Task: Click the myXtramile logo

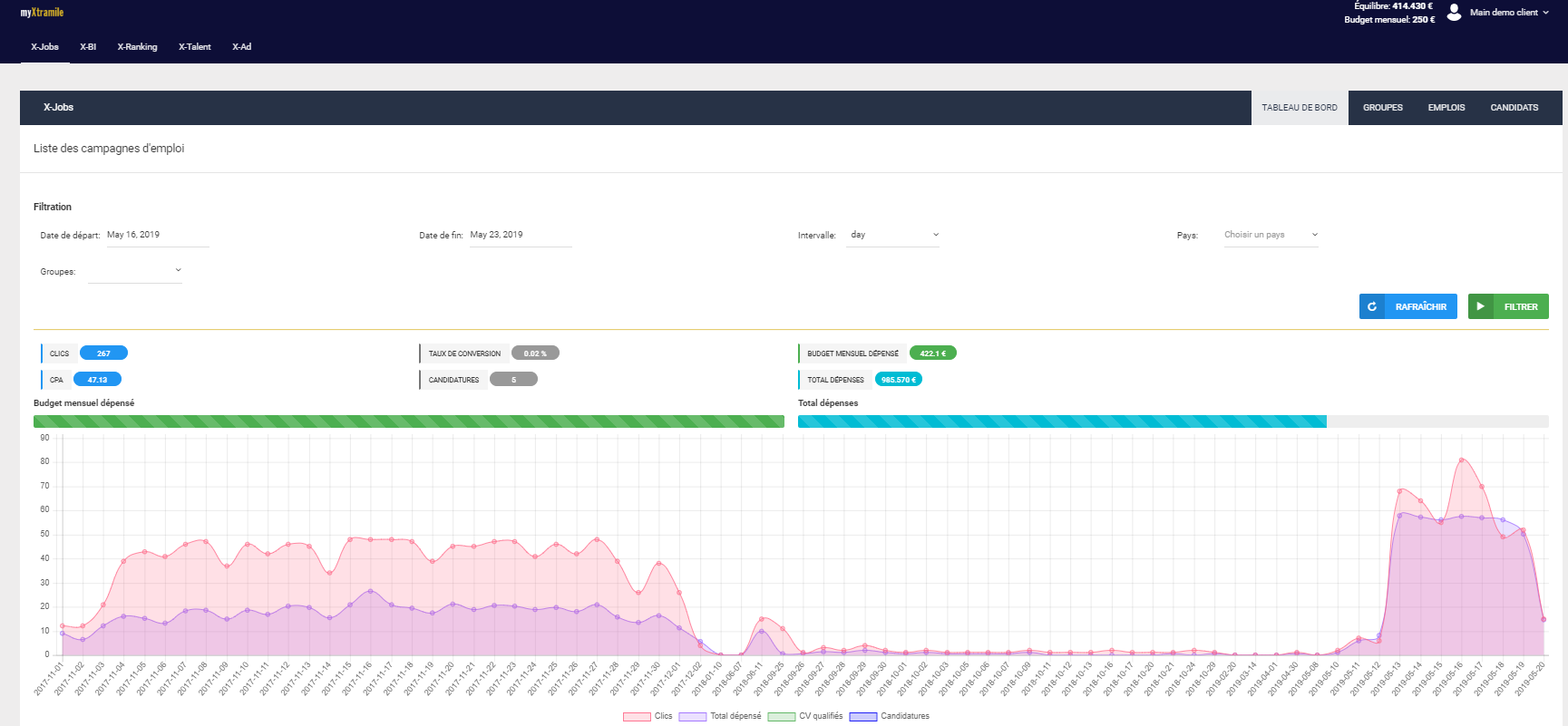Action: click(42, 13)
